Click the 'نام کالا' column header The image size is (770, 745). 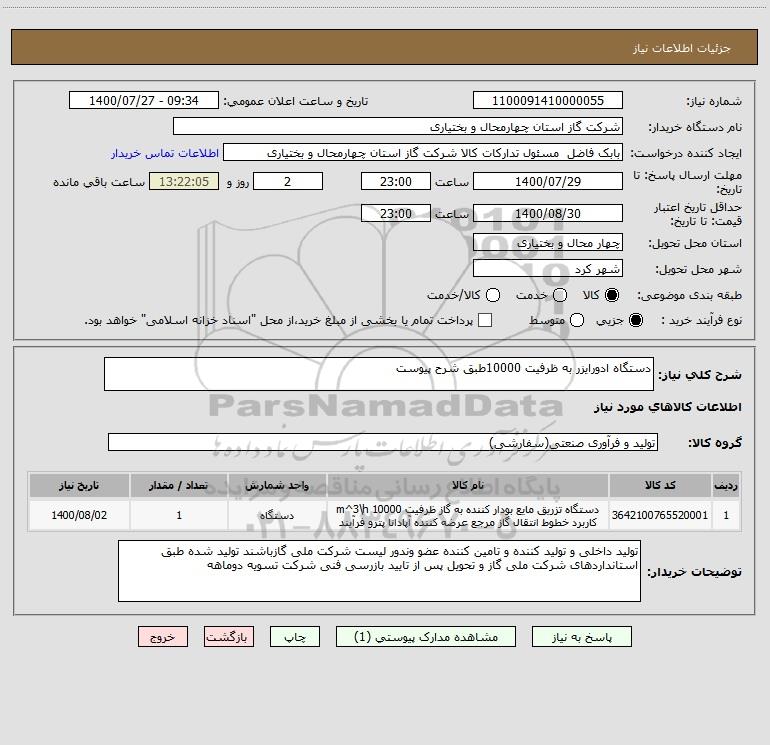(468, 485)
